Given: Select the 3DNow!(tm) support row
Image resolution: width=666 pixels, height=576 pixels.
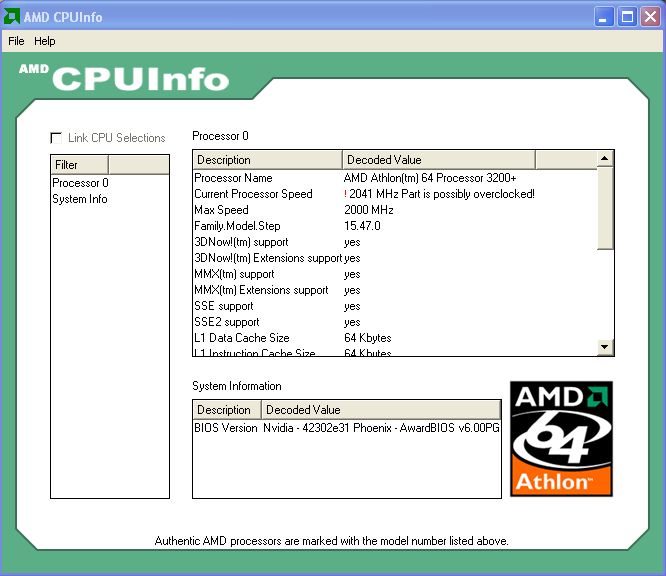Looking at the screenshot, I should pyautogui.click(x=395, y=242).
